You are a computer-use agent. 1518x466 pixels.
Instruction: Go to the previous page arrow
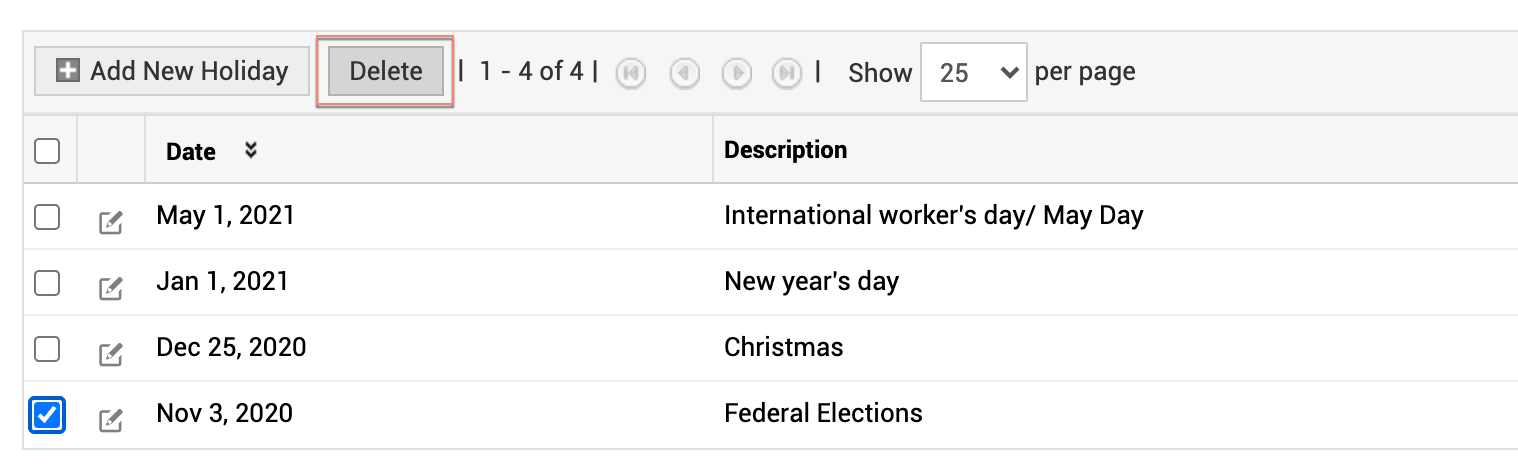(684, 73)
